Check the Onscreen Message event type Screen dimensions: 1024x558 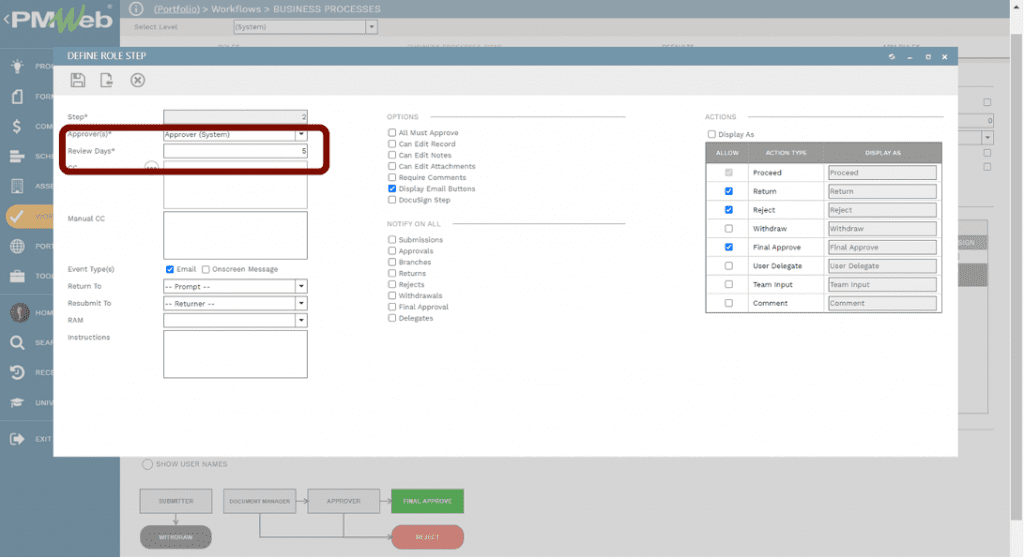pos(206,269)
